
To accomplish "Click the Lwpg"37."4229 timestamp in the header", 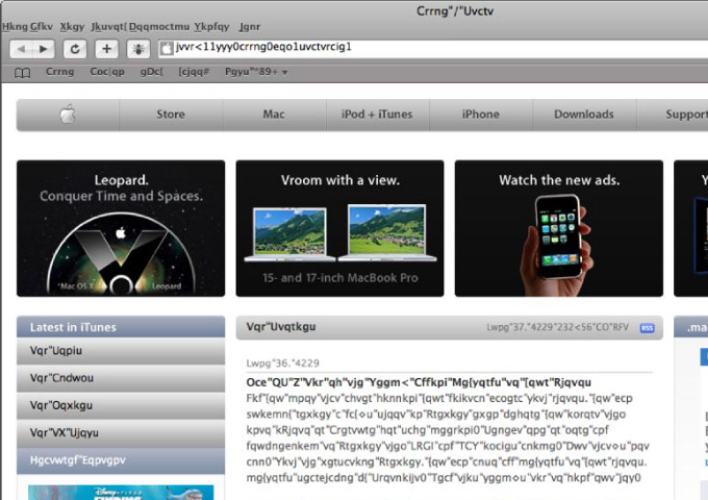I will [x=557, y=327].
